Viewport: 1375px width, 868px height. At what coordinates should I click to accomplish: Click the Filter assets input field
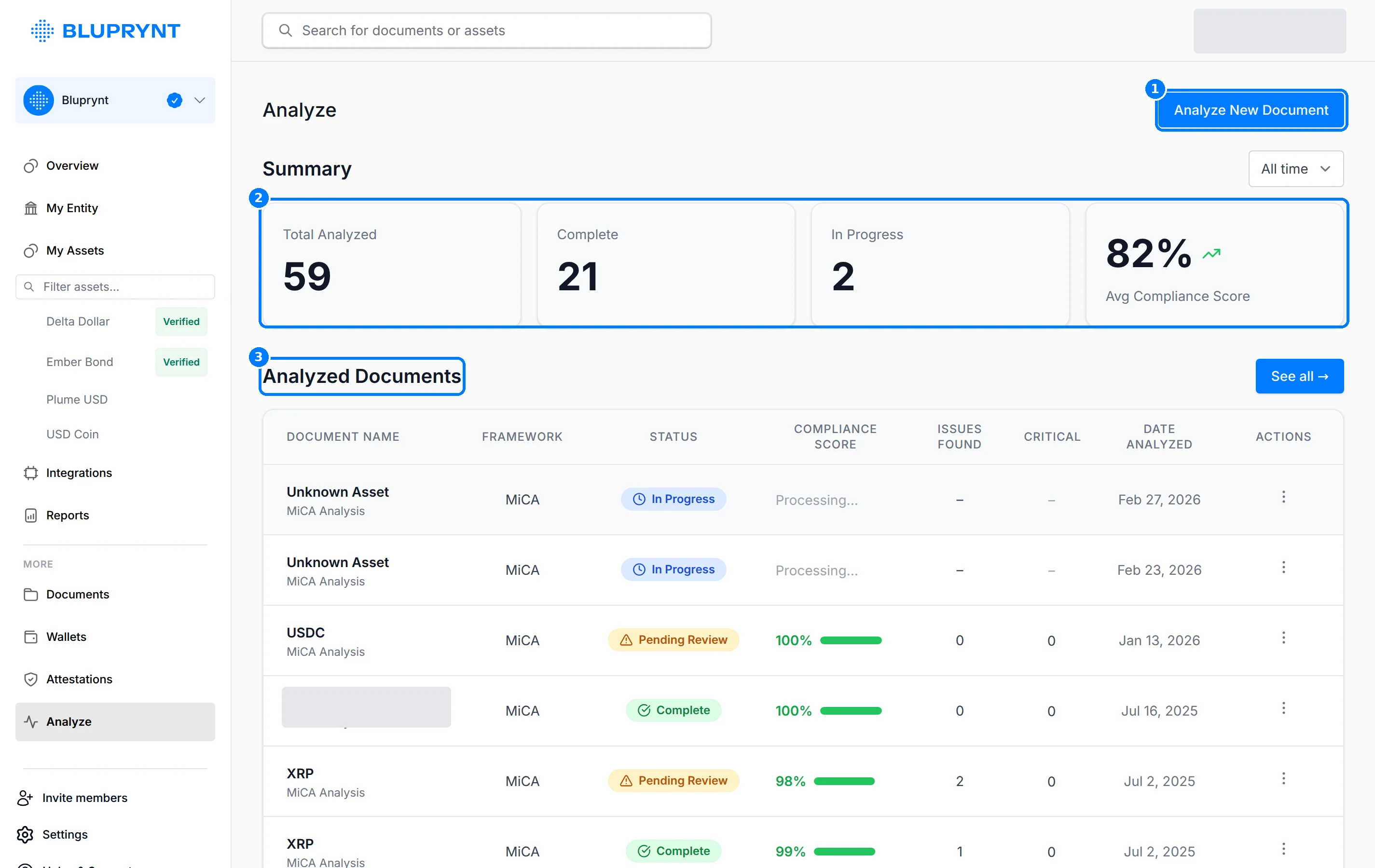click(115, 286)
